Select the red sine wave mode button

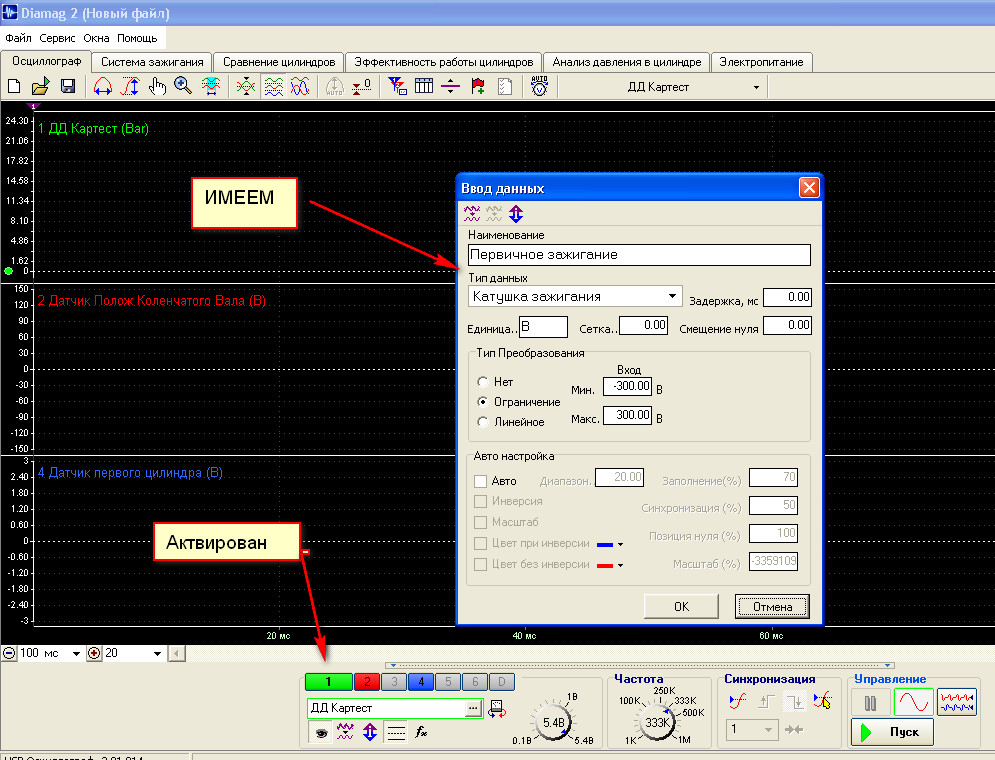pyautogui.click(x=914, y=702)
